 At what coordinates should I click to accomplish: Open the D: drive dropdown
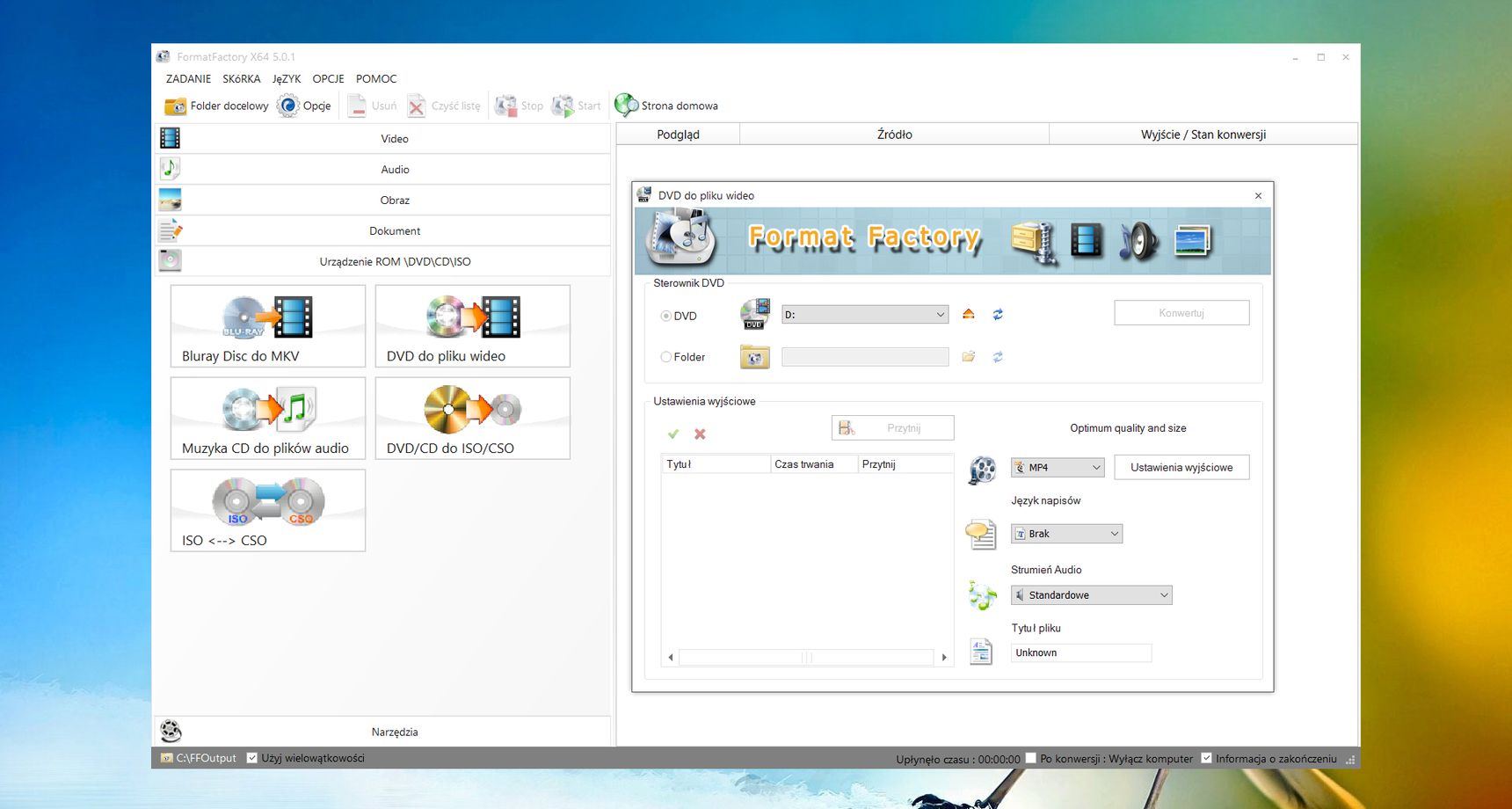pos(865,314)
